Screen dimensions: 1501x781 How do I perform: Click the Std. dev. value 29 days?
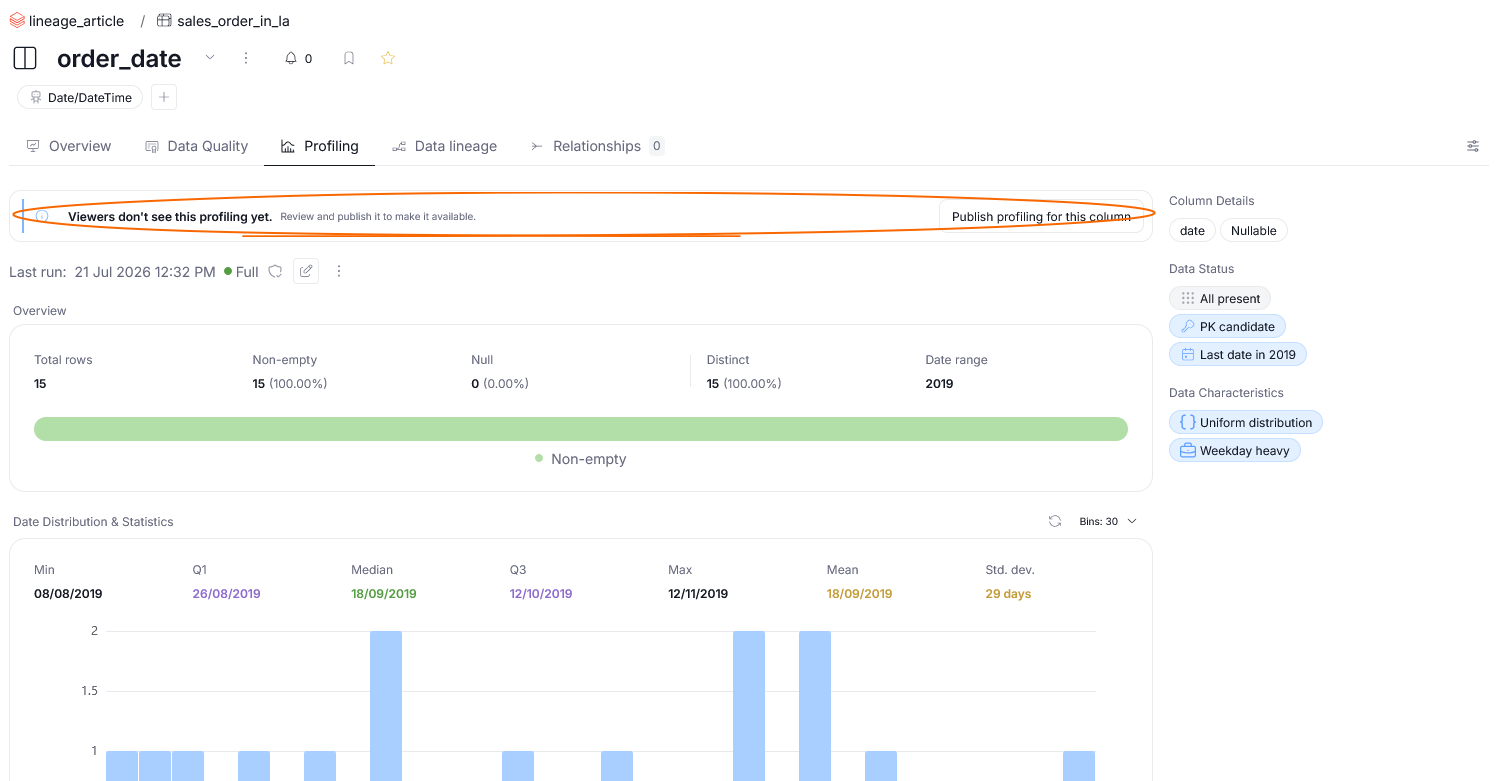(x=1009, y=594)
